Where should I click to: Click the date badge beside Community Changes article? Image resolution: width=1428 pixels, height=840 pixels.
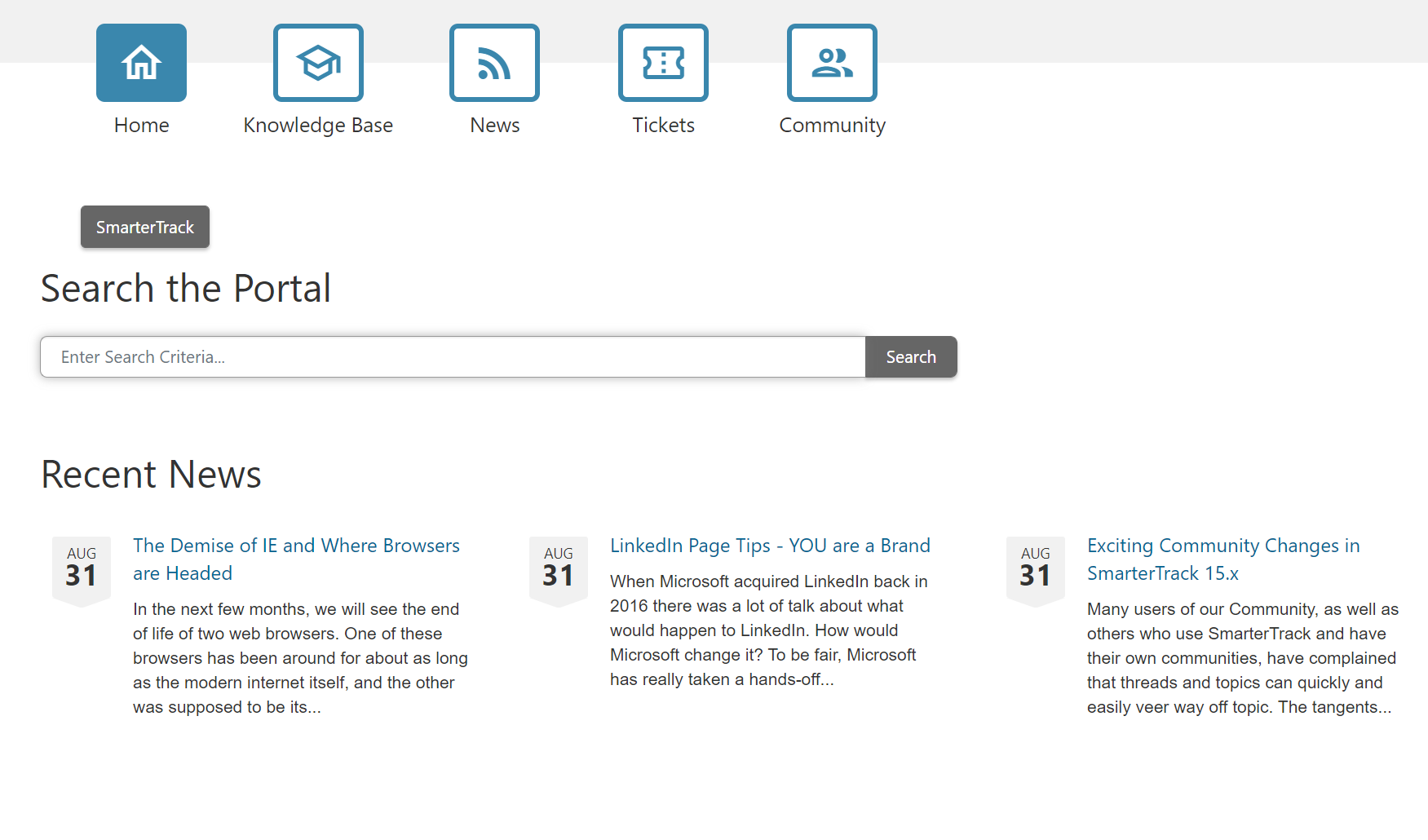(1035, 568)
